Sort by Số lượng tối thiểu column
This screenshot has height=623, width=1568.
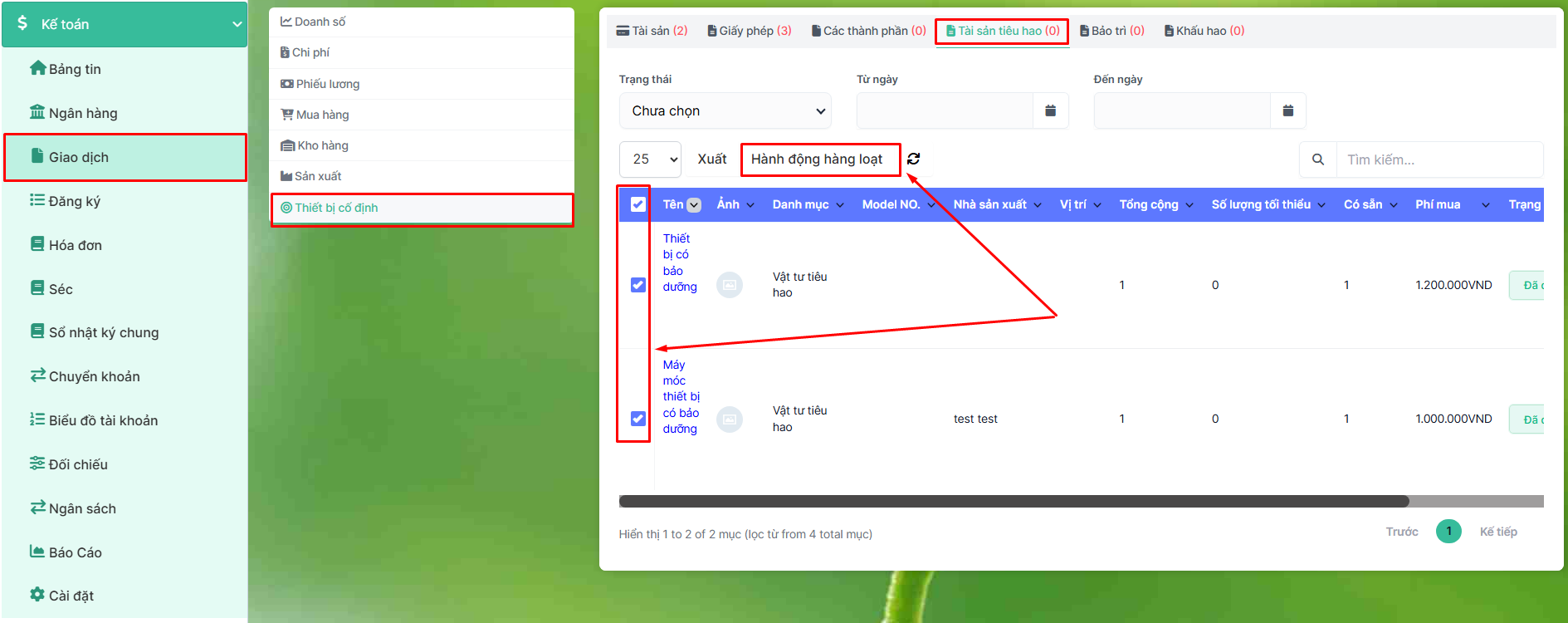point(1268,204)
